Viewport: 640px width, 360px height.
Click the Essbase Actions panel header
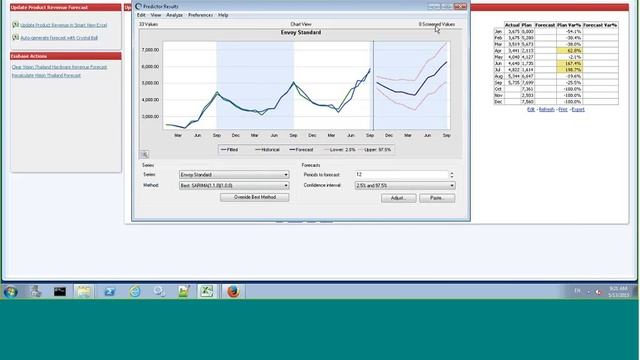point(66,56)
